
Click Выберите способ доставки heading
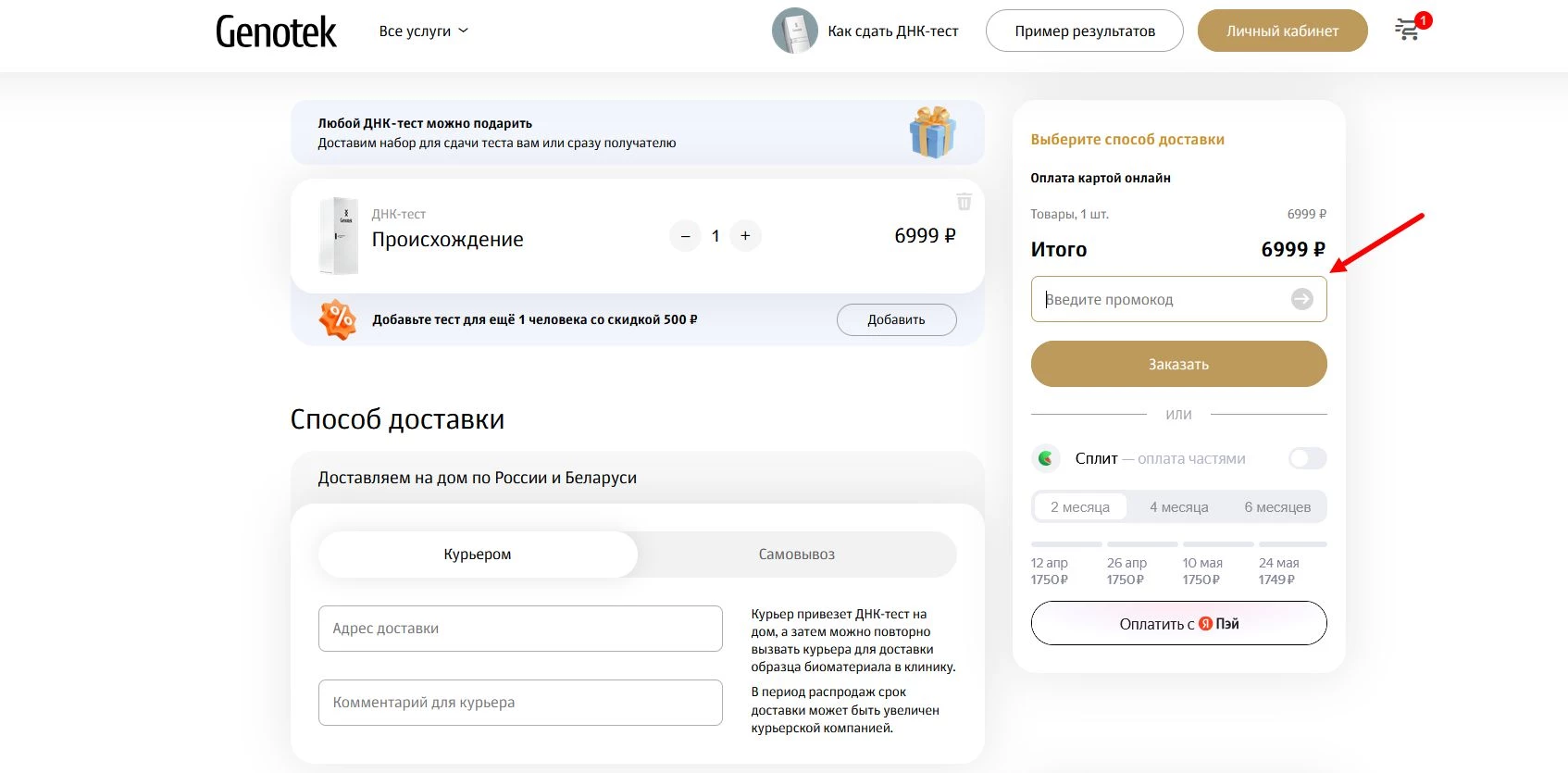(1127, 140)
